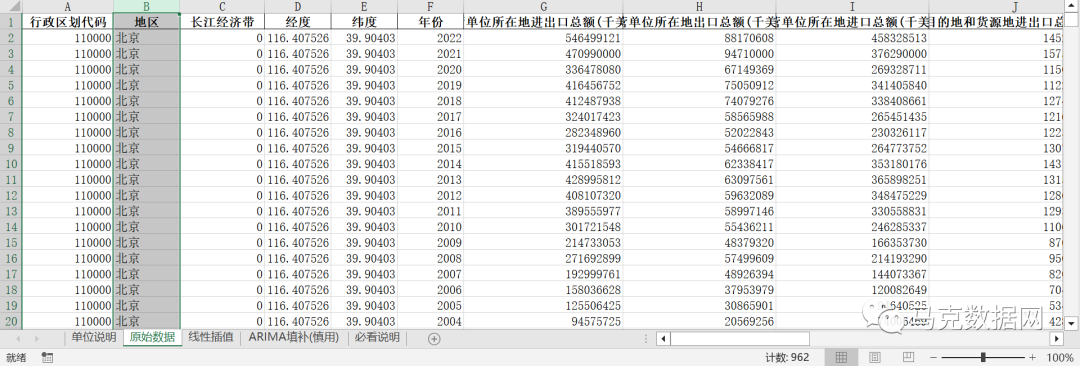Viewport: 1080px width, 366px height.
Task: Click cell with value 120082649
Action: (852, 290)
